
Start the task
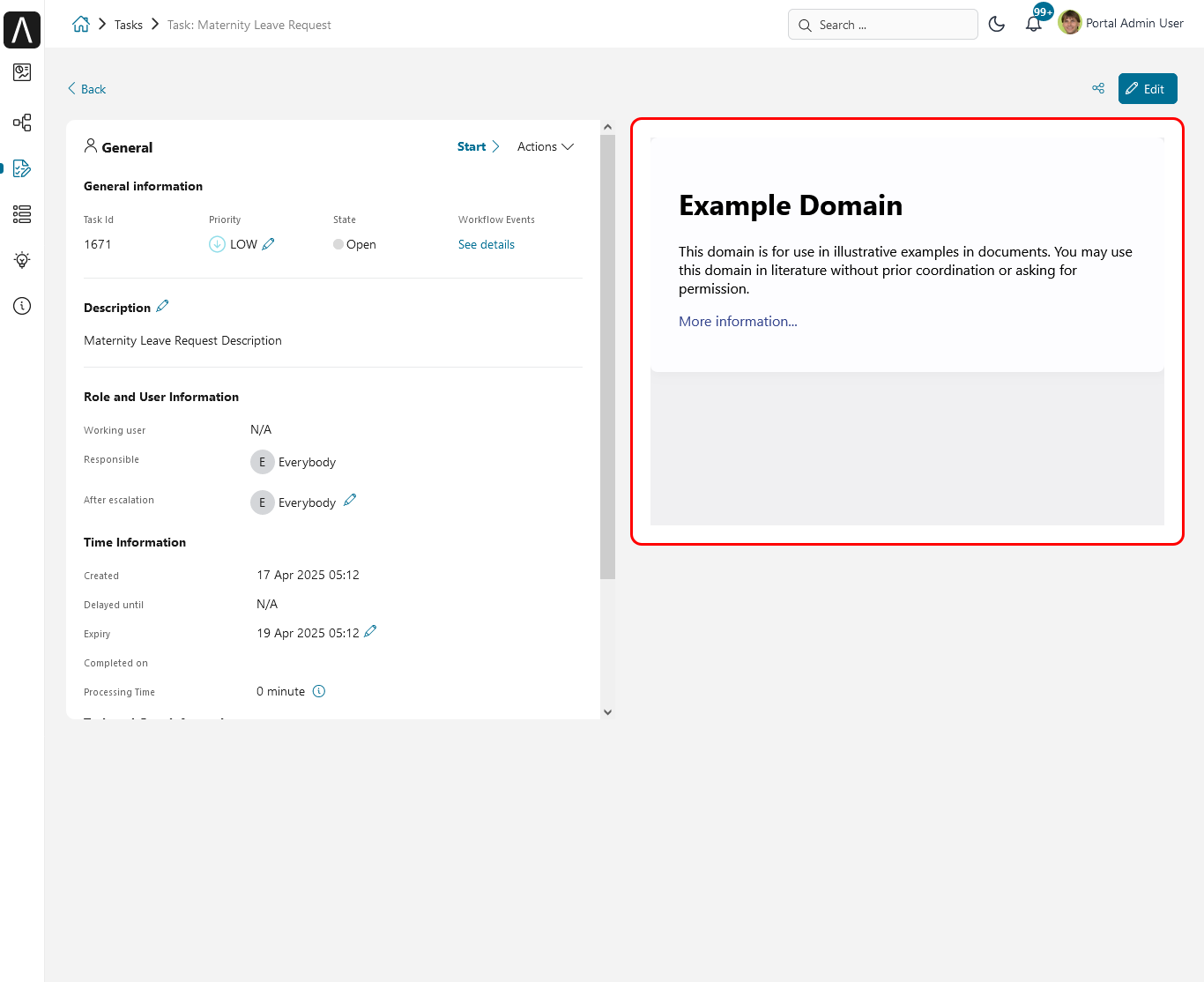pyautogui.click(x=478, y=146)
